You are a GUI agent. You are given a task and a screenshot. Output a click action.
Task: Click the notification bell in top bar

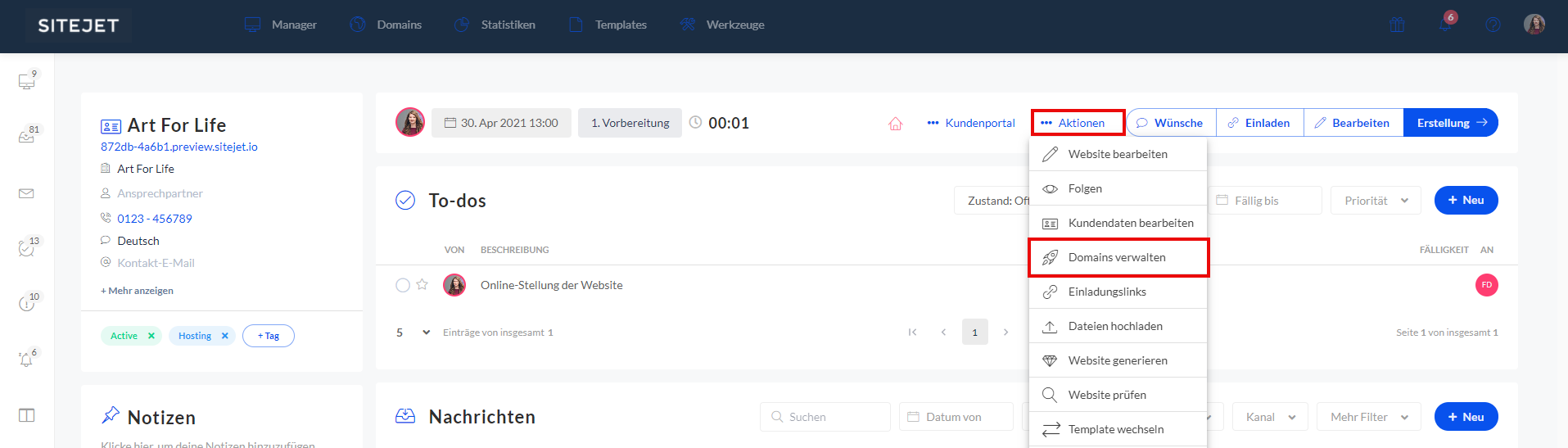tap(1445, 25)
